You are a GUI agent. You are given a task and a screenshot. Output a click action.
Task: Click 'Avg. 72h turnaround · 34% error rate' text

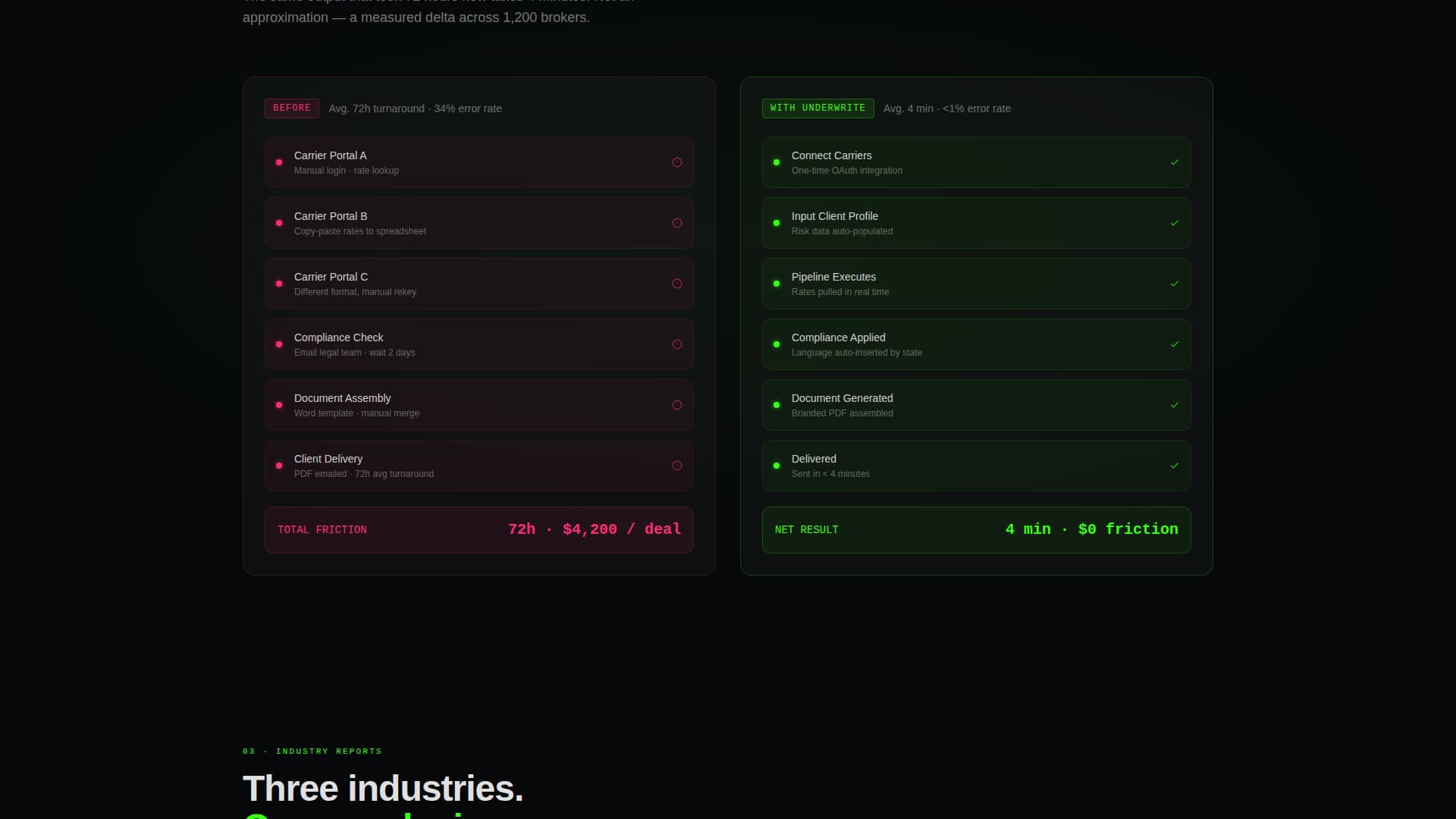point(415,108)
